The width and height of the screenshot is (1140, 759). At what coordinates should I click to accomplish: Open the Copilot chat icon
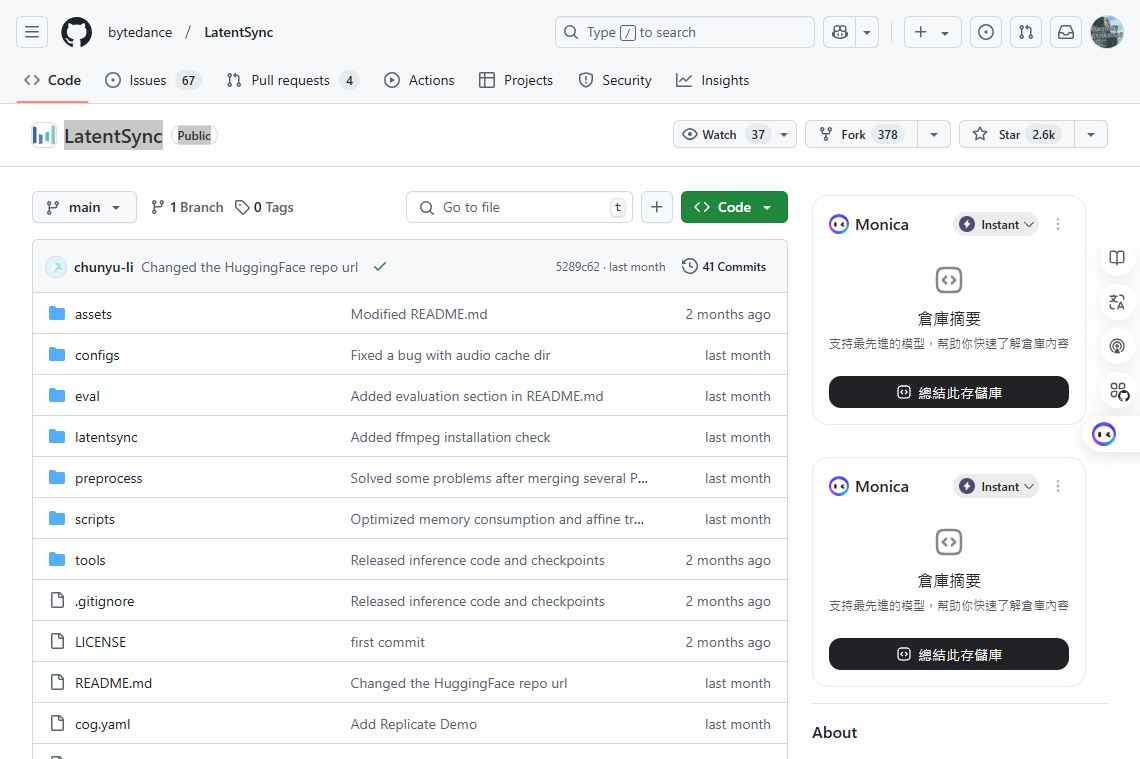(840, 32)
